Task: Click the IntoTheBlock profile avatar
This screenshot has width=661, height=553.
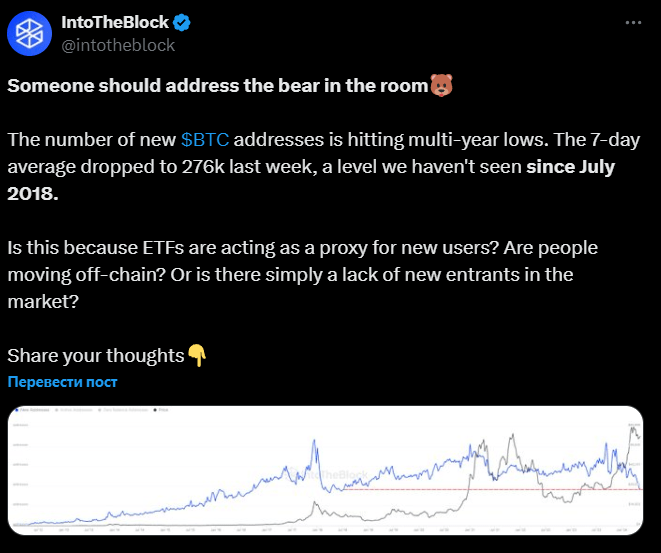Action: coord(32,33)
